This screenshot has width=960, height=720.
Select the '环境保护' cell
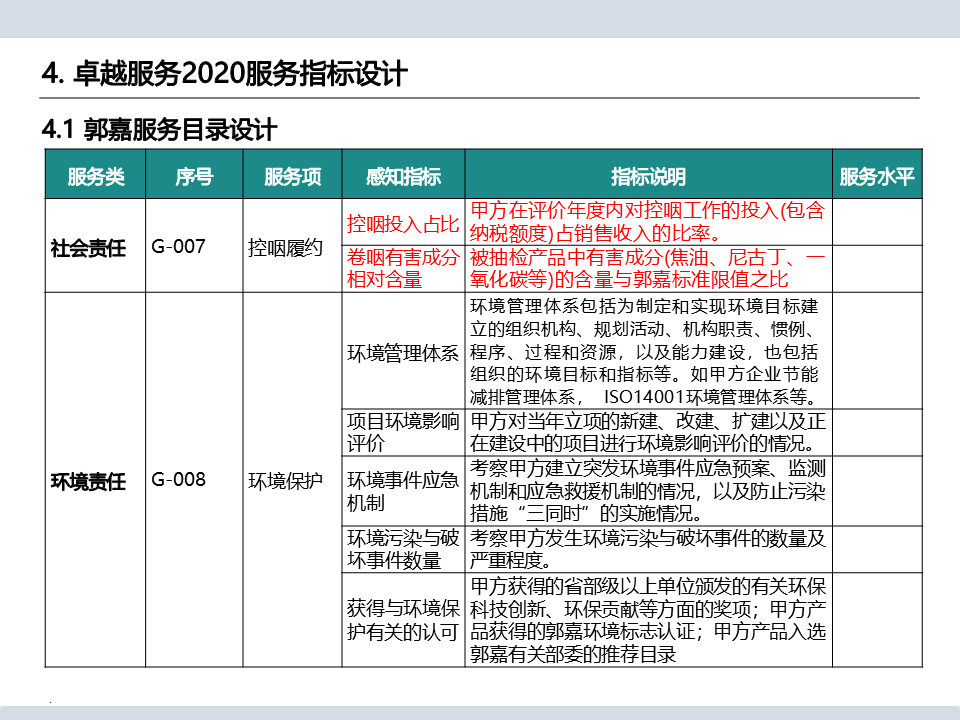pyautogui.click(x=293, y=480)
